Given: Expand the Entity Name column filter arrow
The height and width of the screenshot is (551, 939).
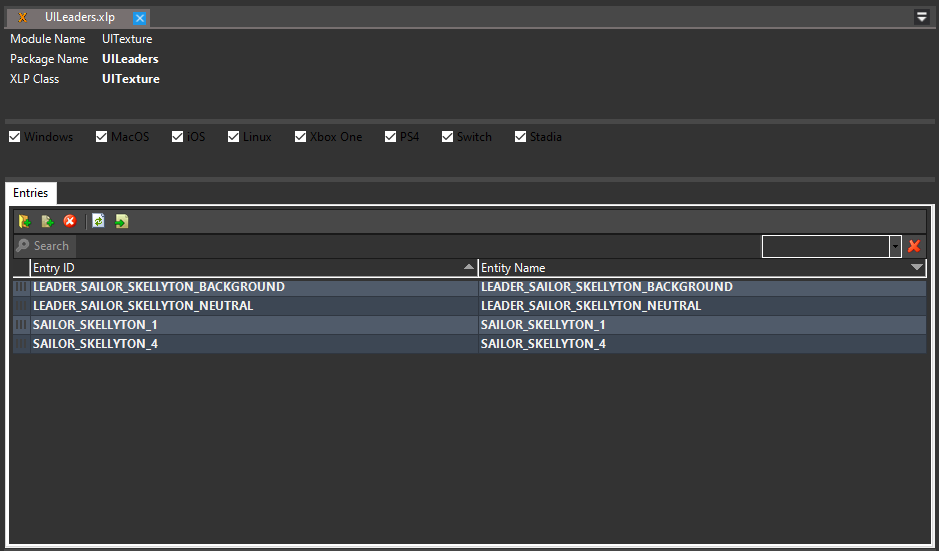Looking at the screenshot, I should tap(917, 268).
